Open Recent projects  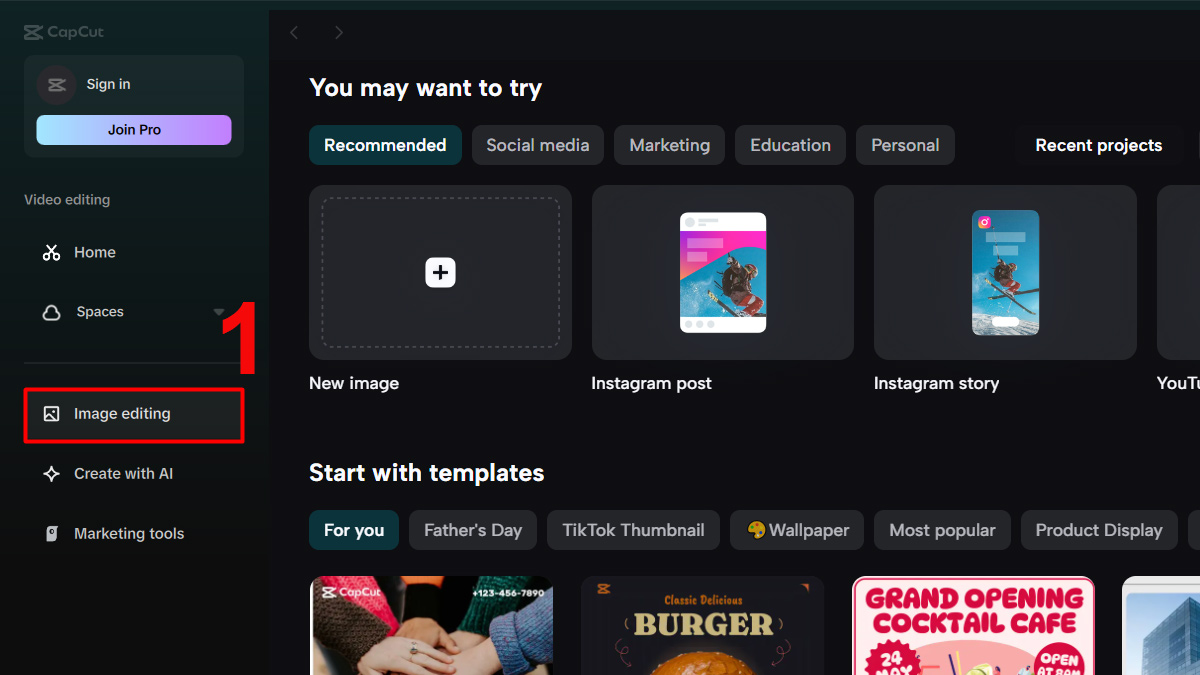pyautogui.click(x=1099, y=145)
